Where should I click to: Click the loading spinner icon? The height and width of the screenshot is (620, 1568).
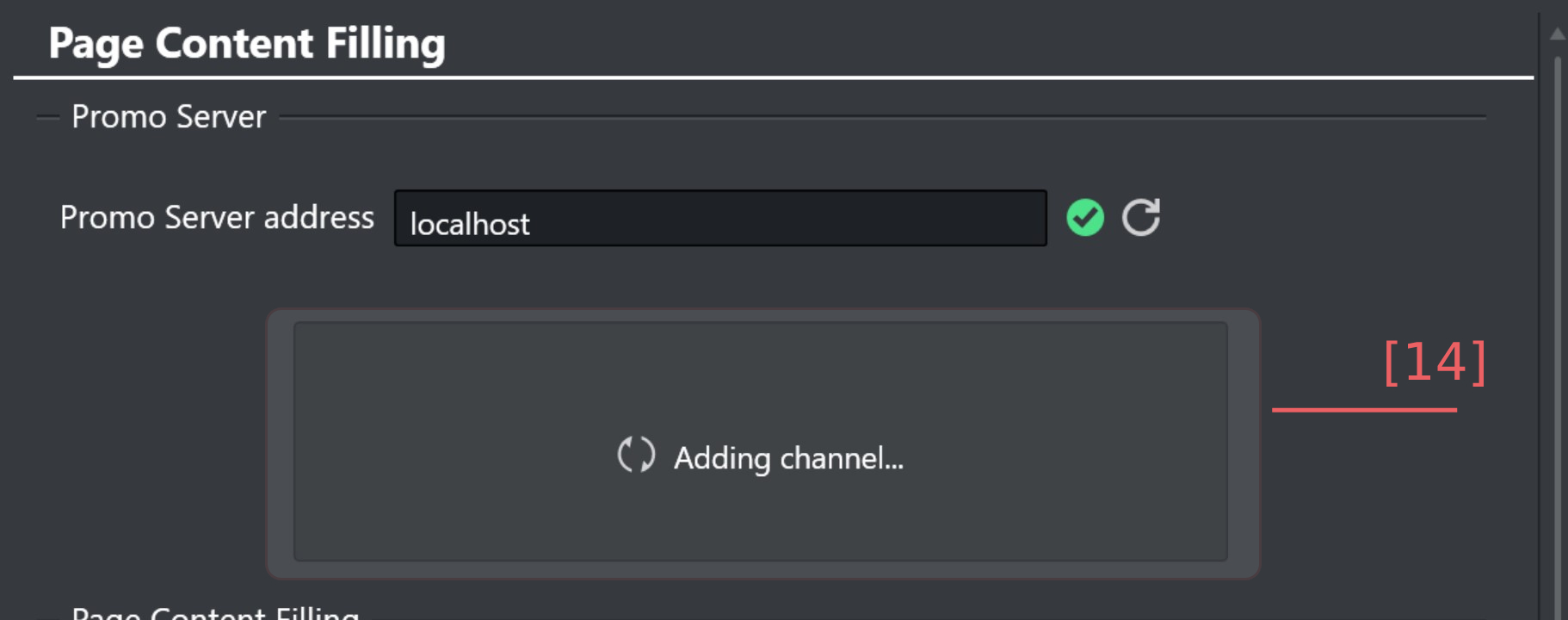[636, 455]
